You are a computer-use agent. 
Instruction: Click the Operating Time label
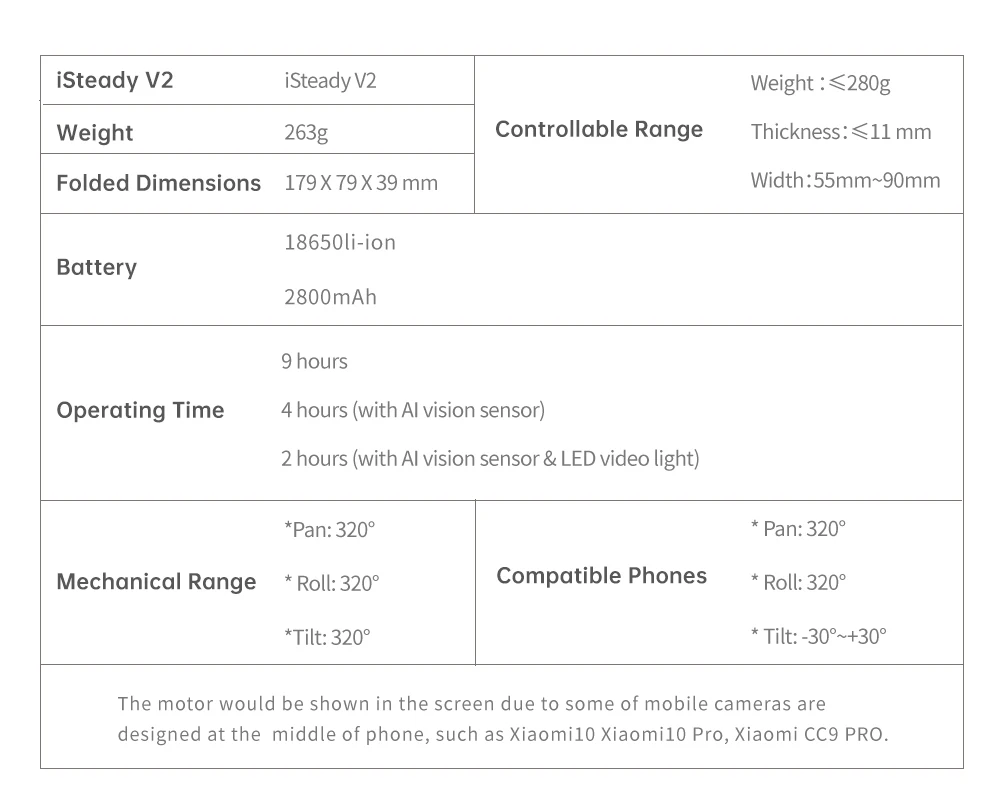point(140,410)
